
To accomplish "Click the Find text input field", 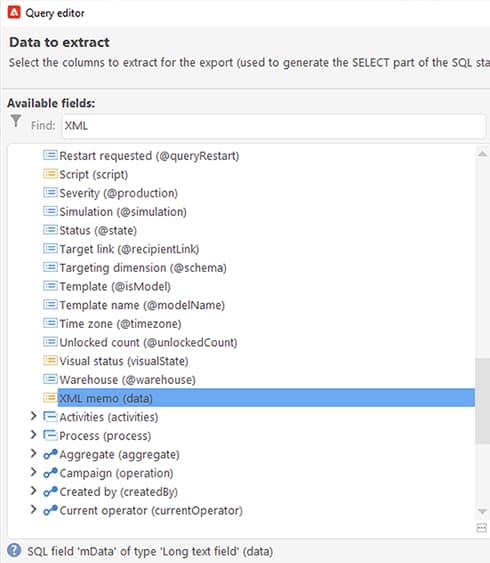I will pyautogui.click(x=274, y=126).
